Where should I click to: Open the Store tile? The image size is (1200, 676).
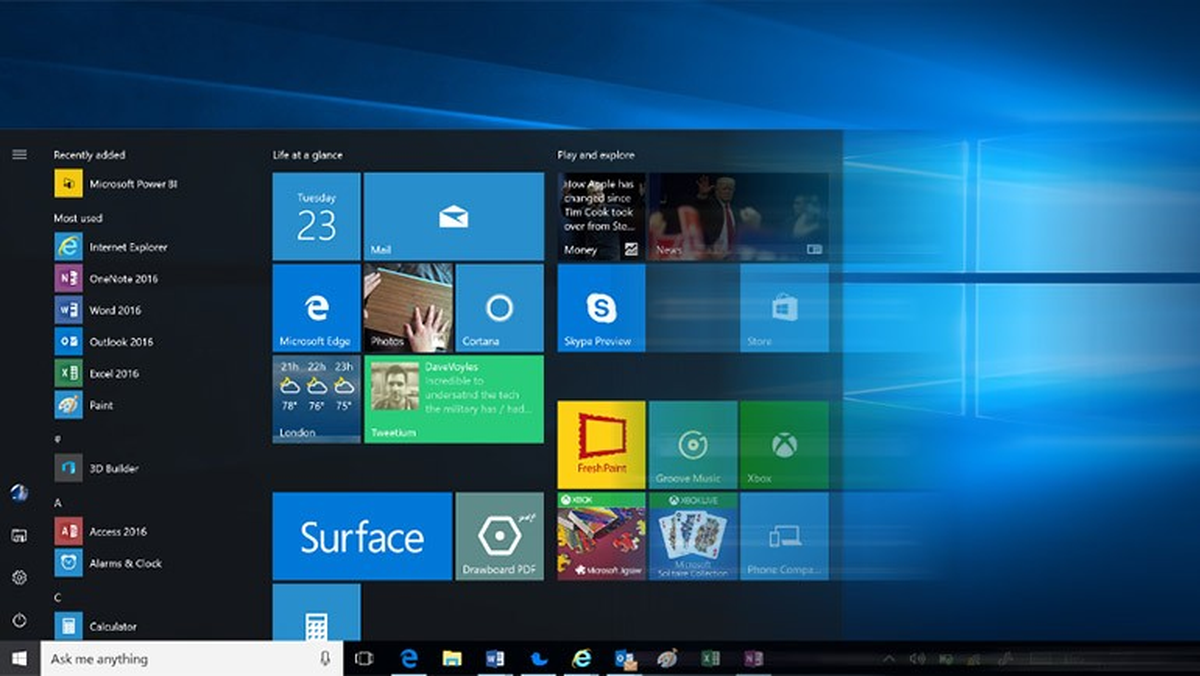[x=784, y=308]
